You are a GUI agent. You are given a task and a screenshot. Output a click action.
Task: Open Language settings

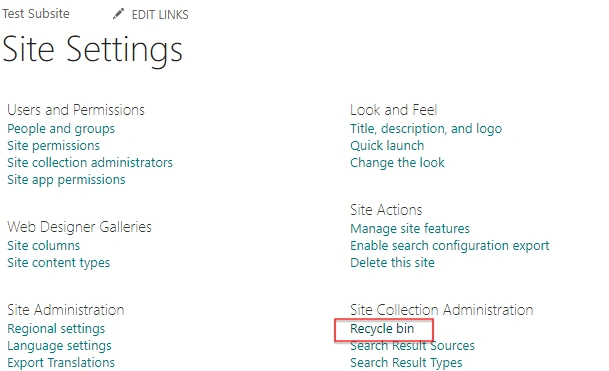[x=59, y=346]
